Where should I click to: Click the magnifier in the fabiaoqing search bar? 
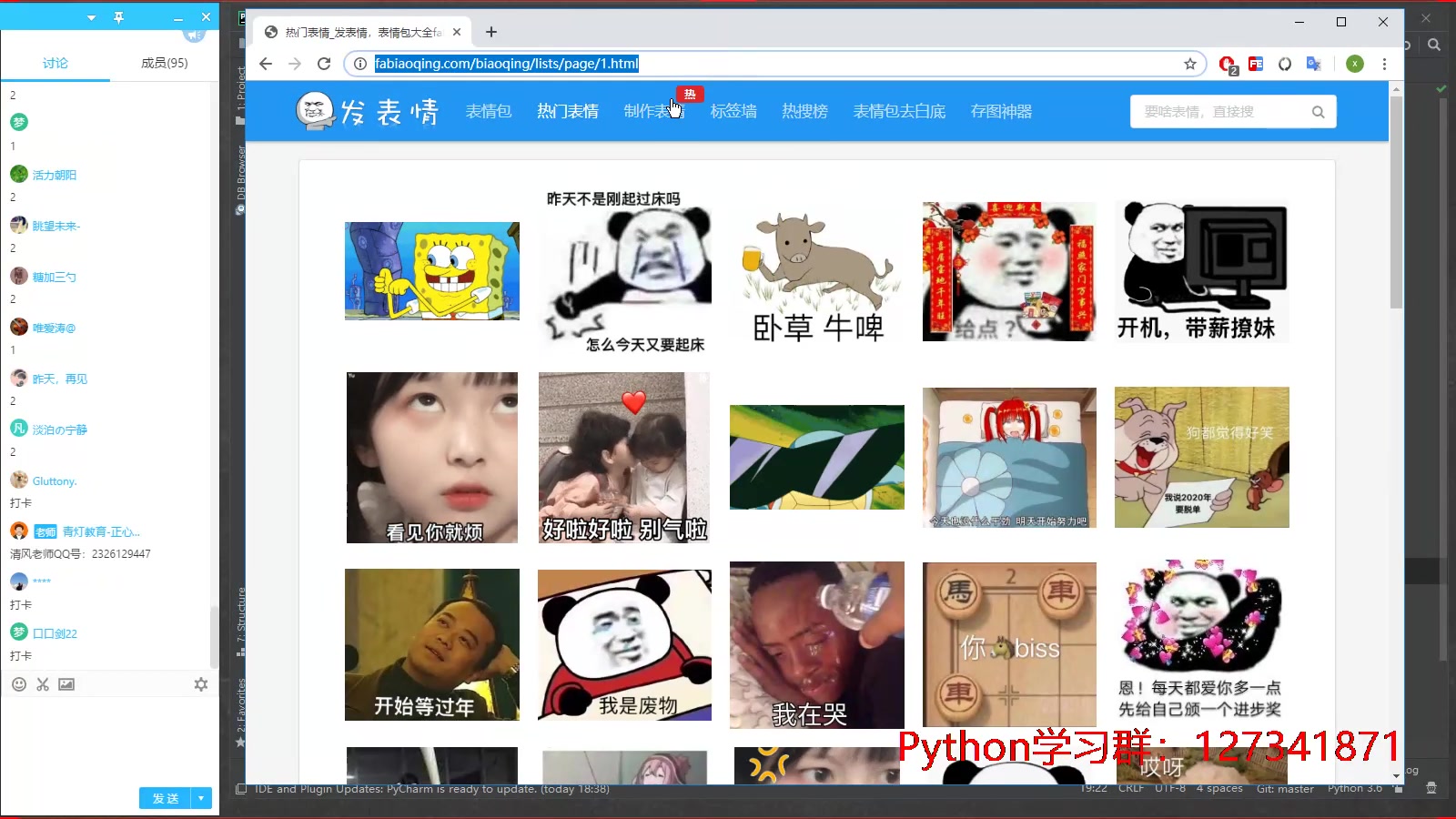pos(1318,111)
